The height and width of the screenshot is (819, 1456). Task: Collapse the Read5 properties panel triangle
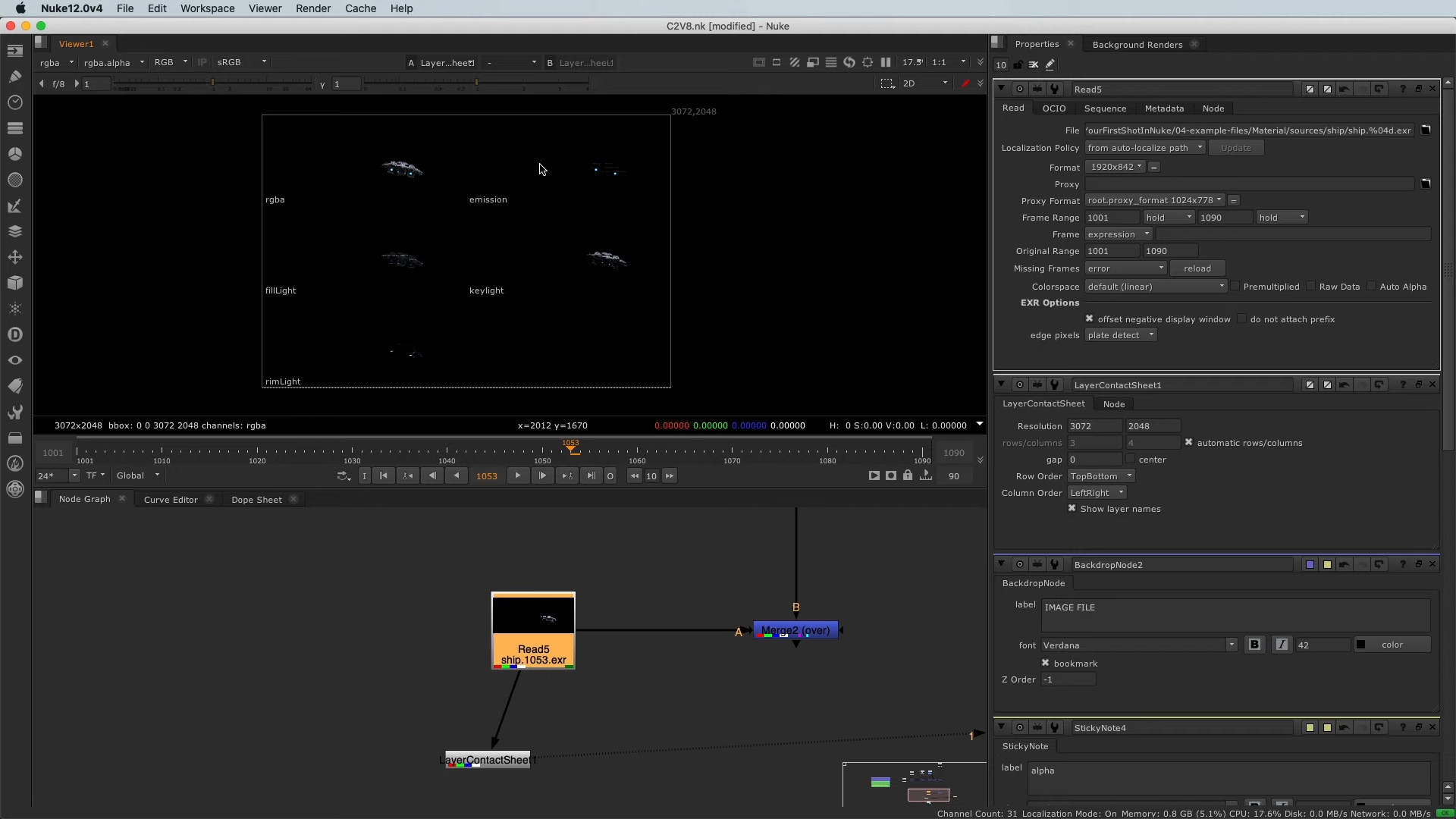click(1001, 89)
